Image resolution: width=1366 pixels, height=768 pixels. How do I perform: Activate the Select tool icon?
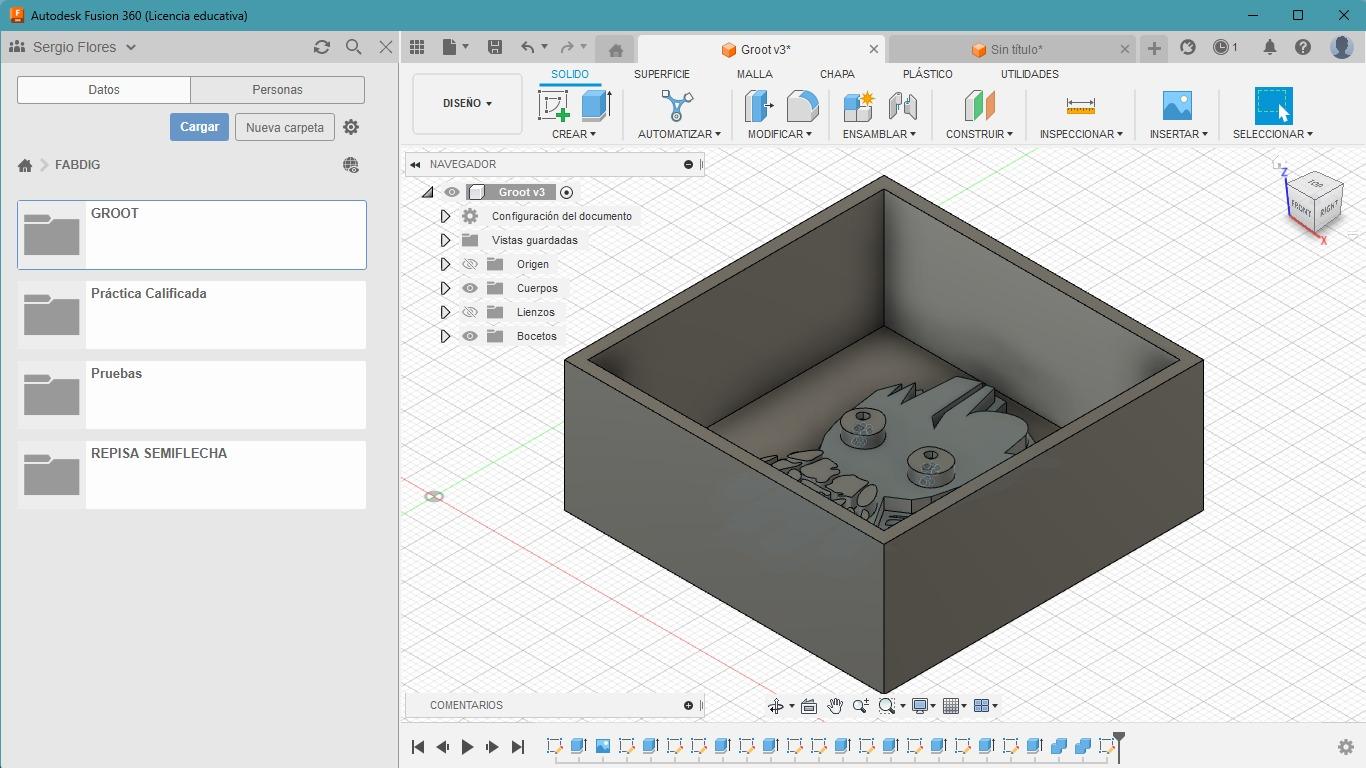(x=1273, y=105)
